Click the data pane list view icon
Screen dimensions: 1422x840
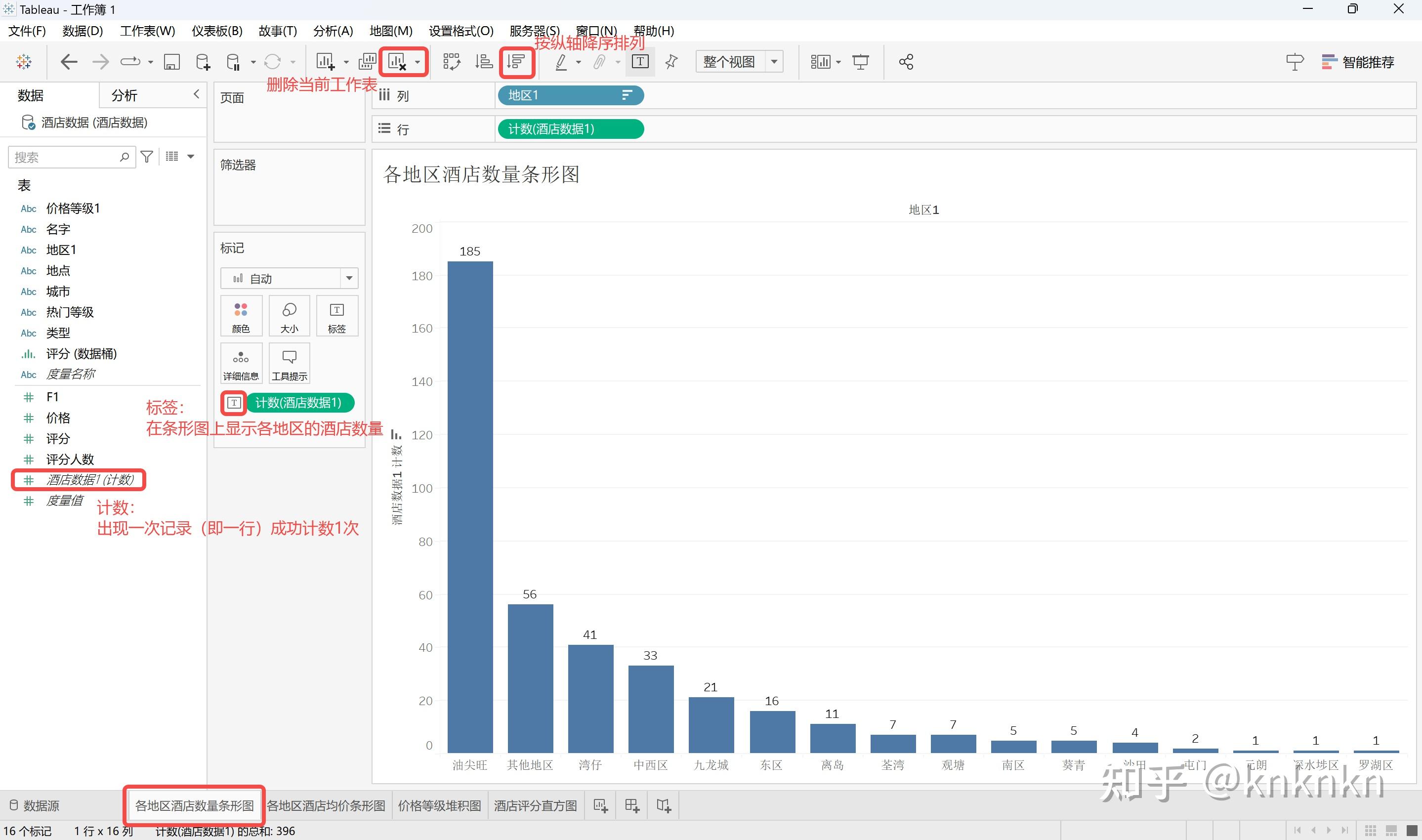172,157
